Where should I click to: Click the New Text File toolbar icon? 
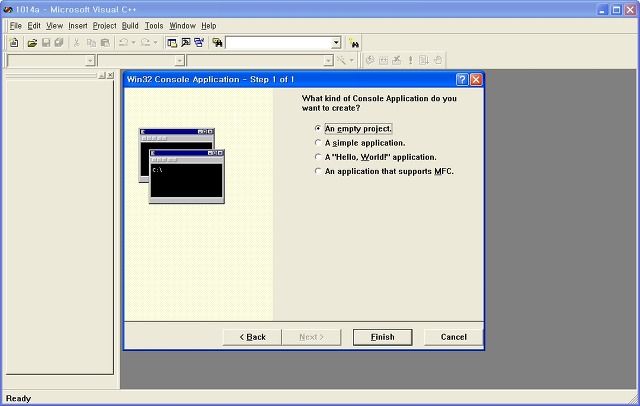coord(14,42)
